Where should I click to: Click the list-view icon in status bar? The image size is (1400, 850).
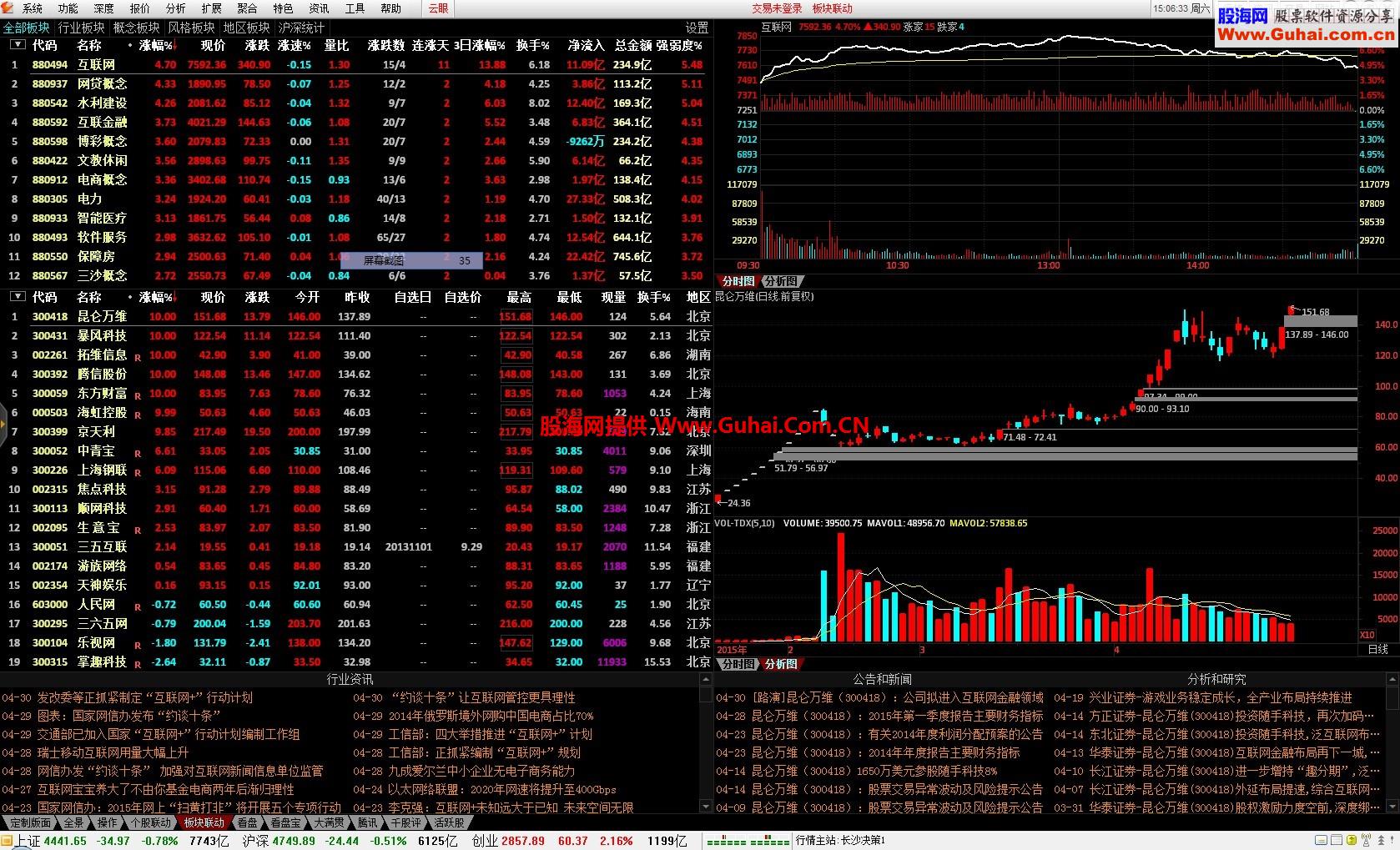click(x=1336, y=840)
